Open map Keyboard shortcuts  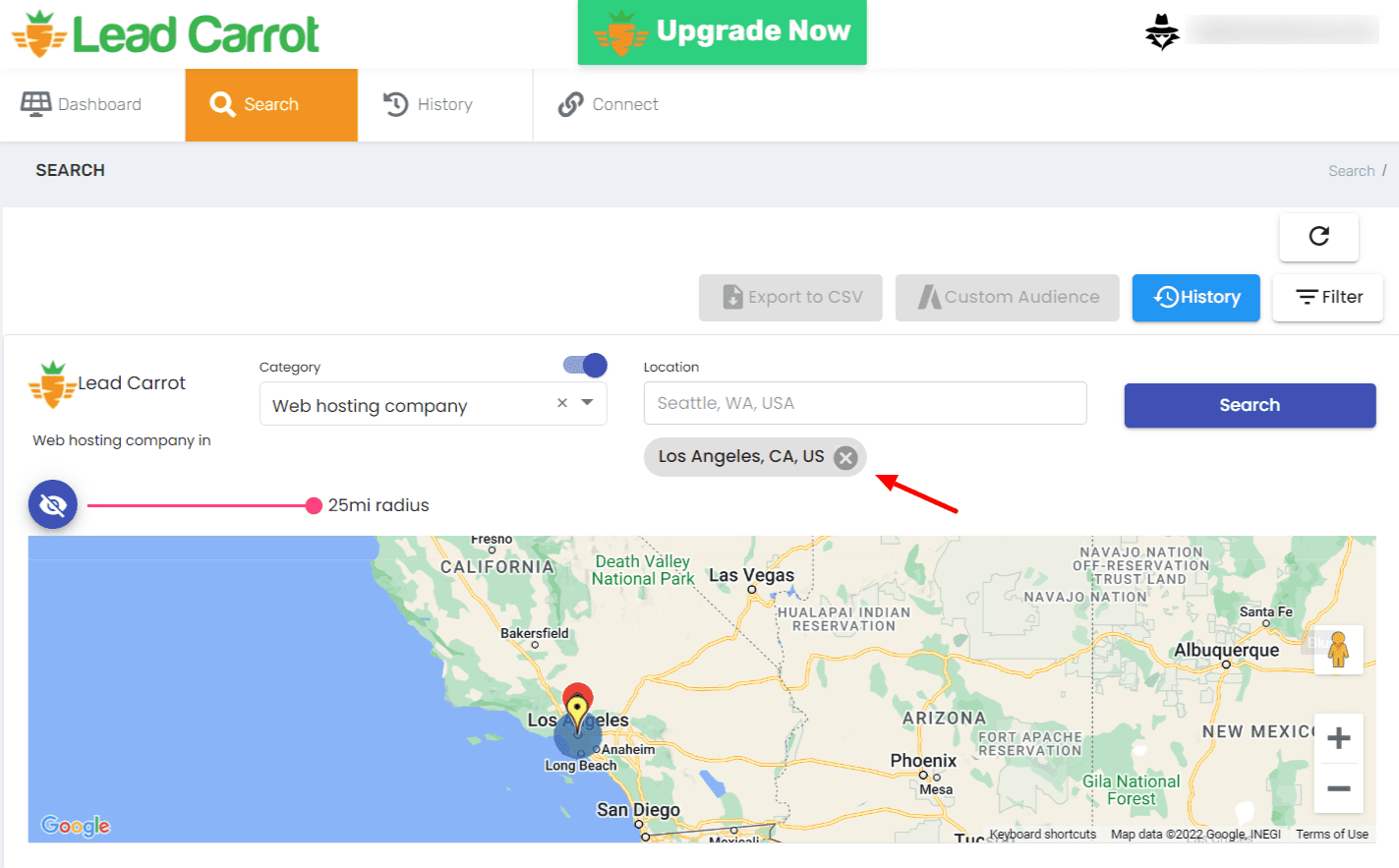point(1043,835)
